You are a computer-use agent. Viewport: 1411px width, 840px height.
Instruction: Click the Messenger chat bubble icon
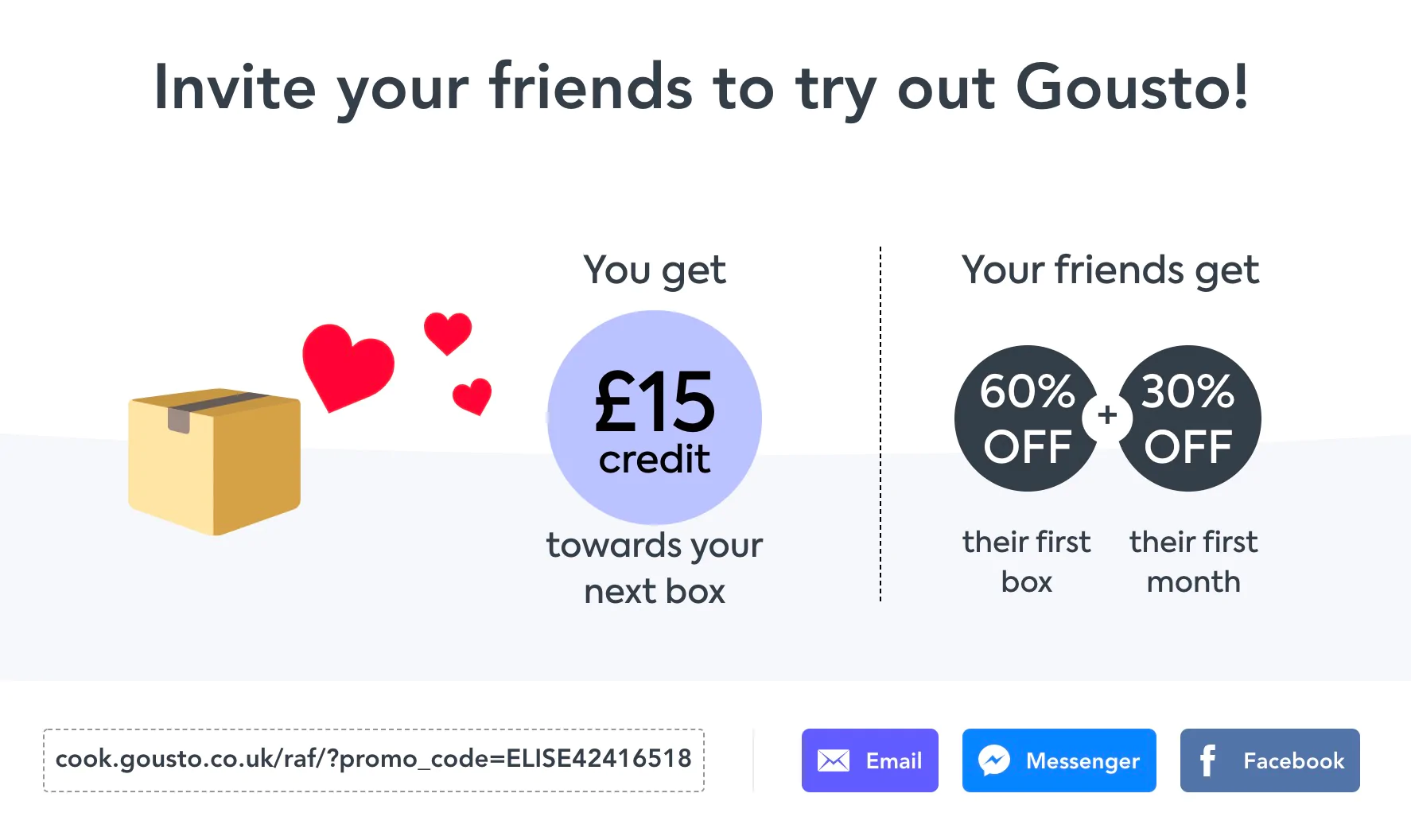(x=993, y=760)
